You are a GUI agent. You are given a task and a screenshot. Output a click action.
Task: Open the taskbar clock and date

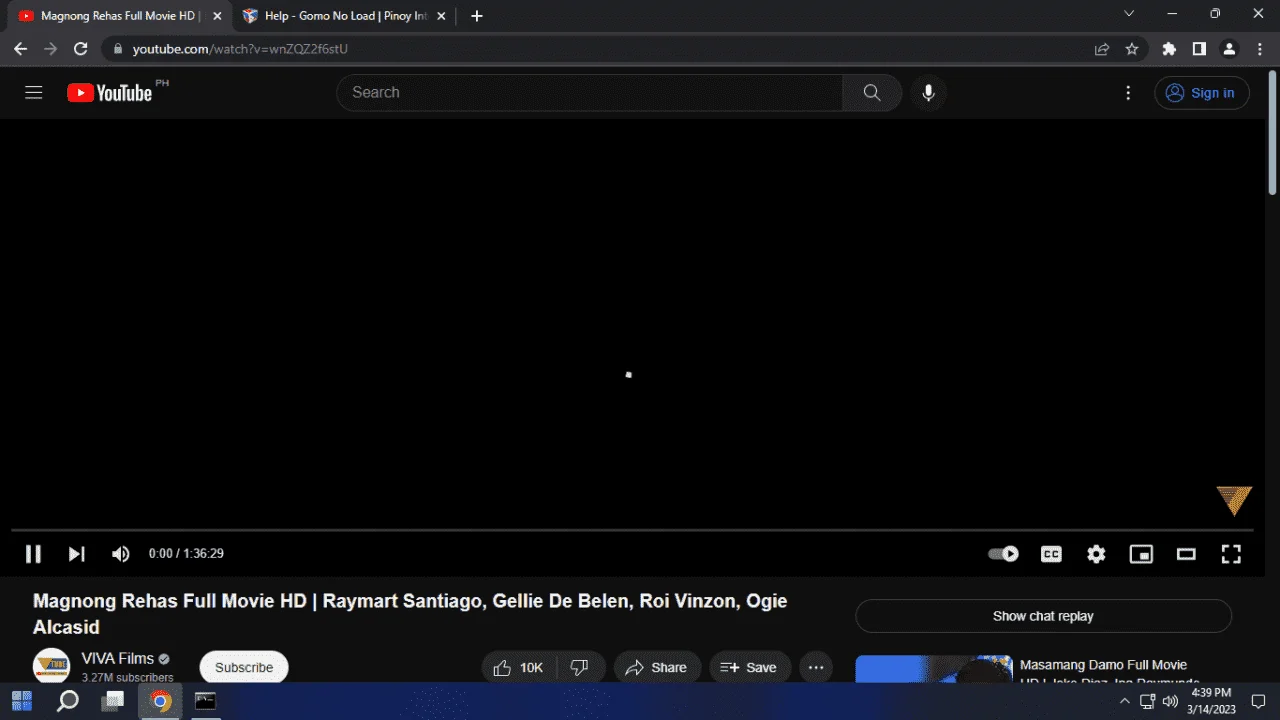pyautogui.click(x=1211, y=701)
